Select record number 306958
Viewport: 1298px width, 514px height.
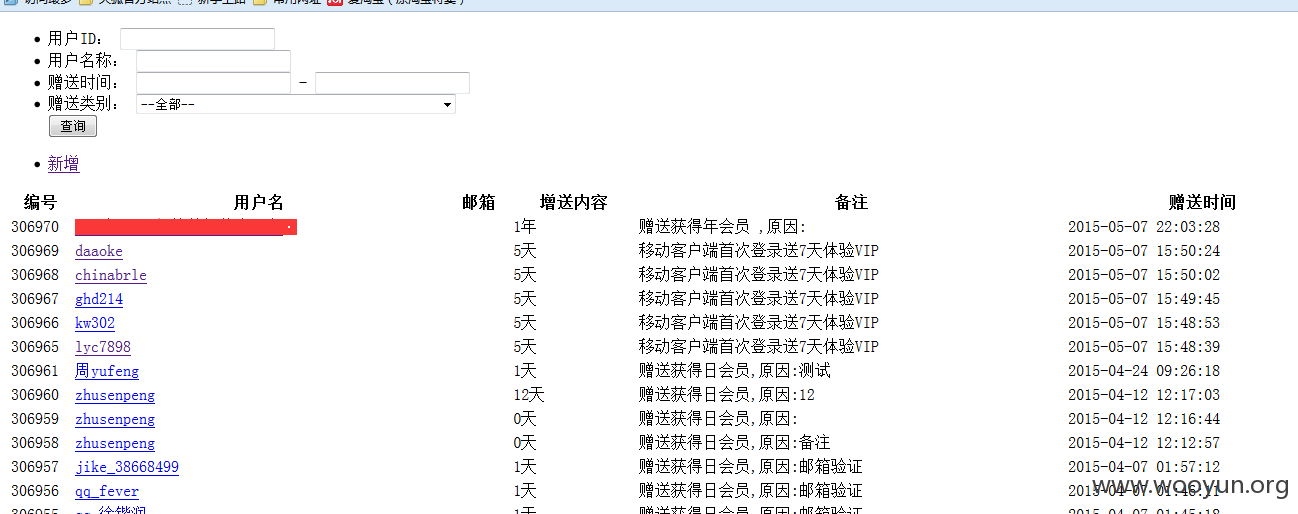35,443
